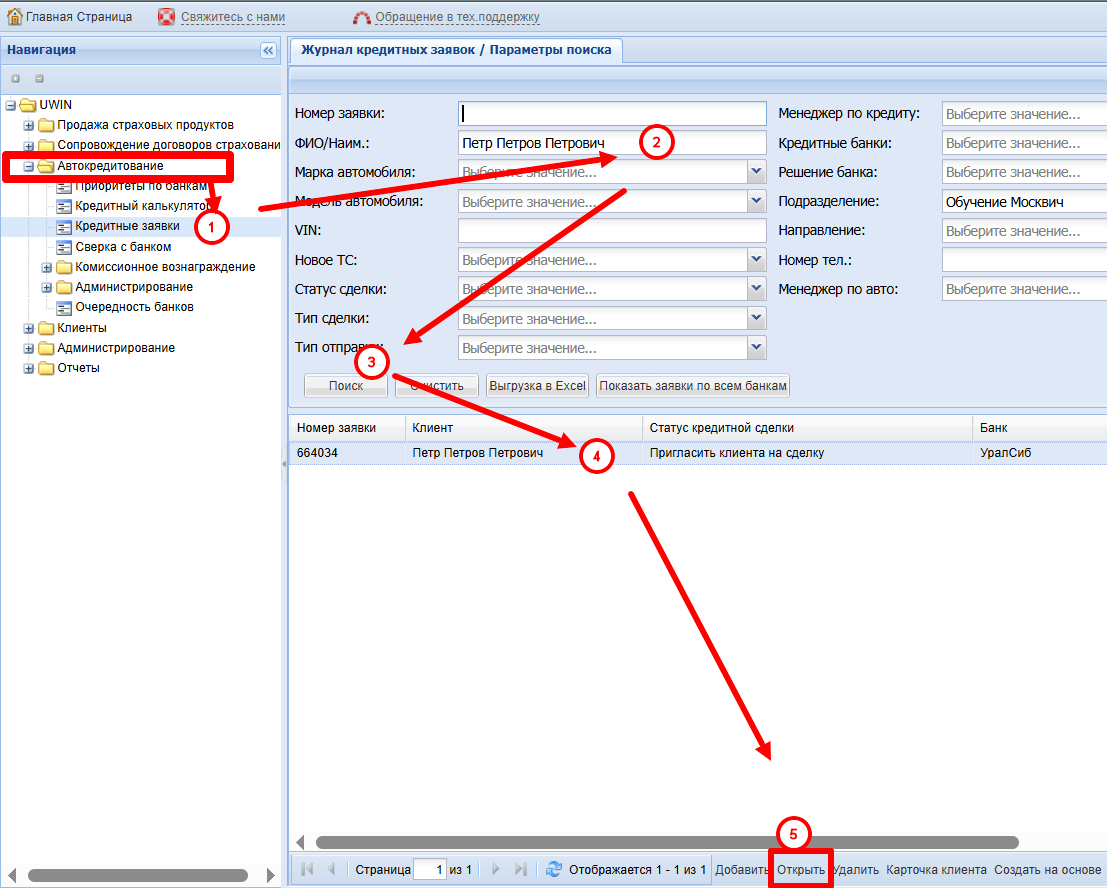This screenshot has height=888, width=1107.
Task: Click Показать заявки по всем банкам button
Action: (693, 386)
